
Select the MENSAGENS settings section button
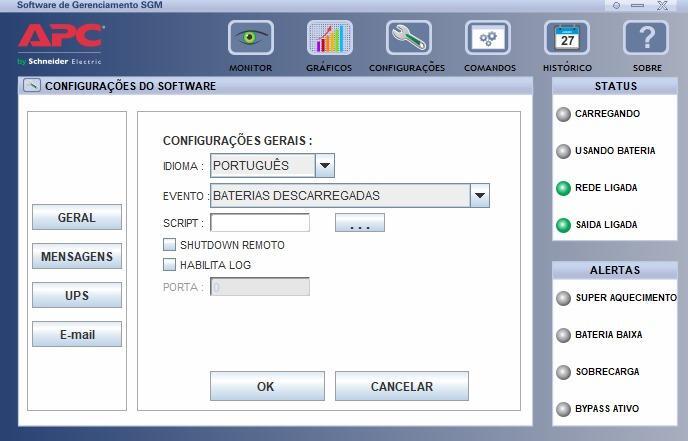[x=77, y=256]
